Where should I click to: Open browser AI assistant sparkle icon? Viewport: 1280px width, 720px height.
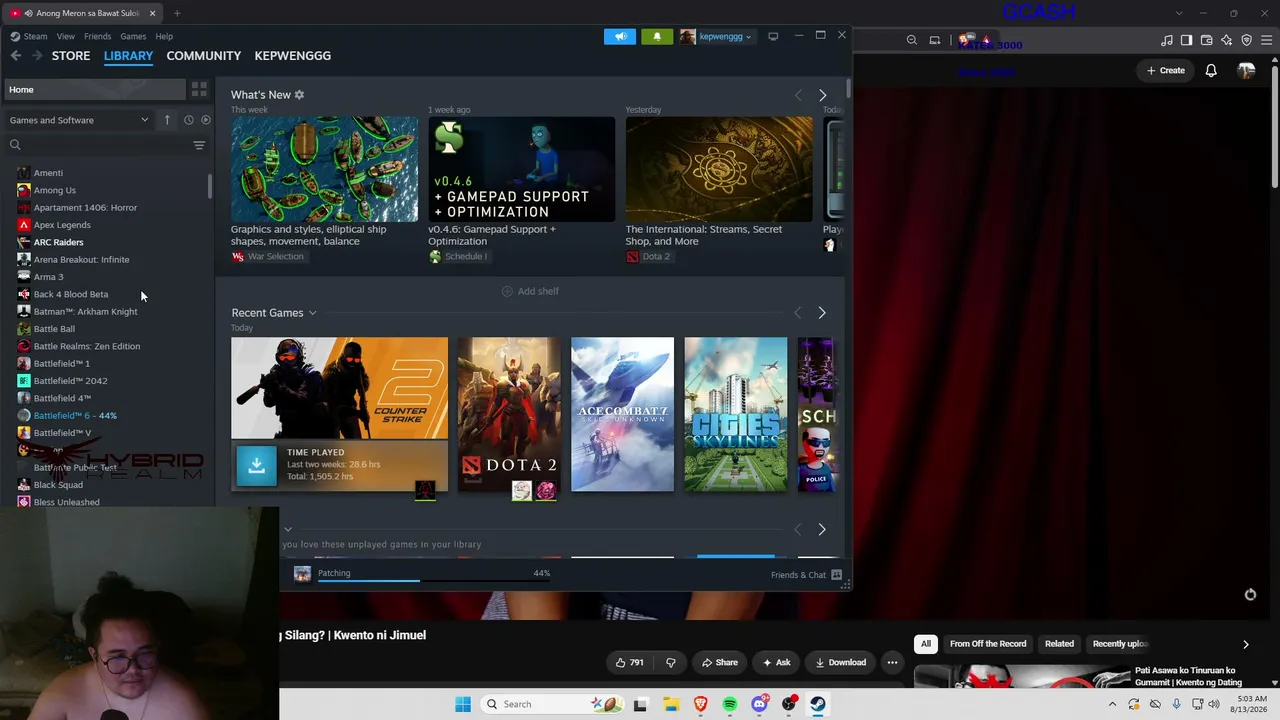[x=1227, y=40]
